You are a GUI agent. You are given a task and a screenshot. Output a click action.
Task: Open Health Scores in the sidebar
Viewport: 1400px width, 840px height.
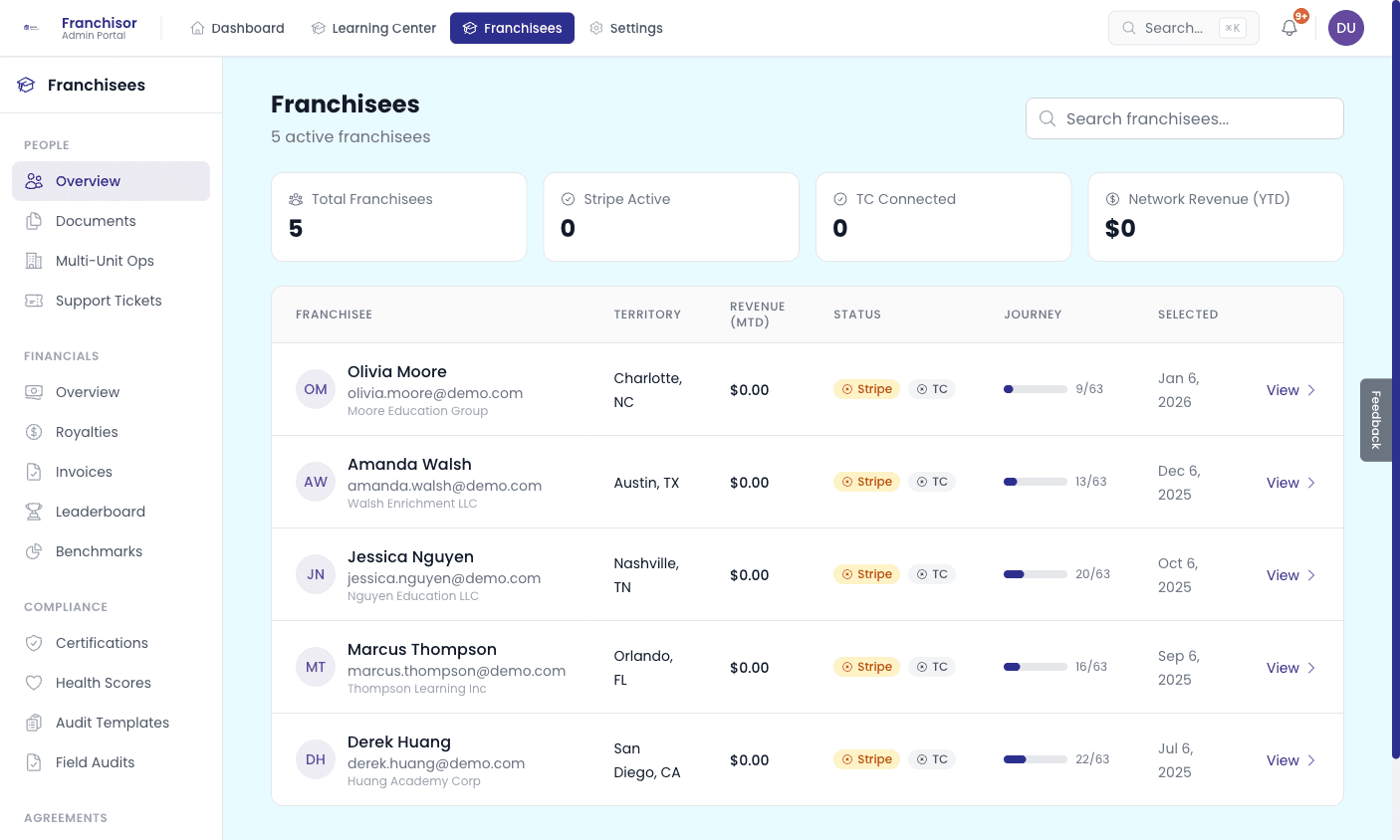click(x=103, y=683)
